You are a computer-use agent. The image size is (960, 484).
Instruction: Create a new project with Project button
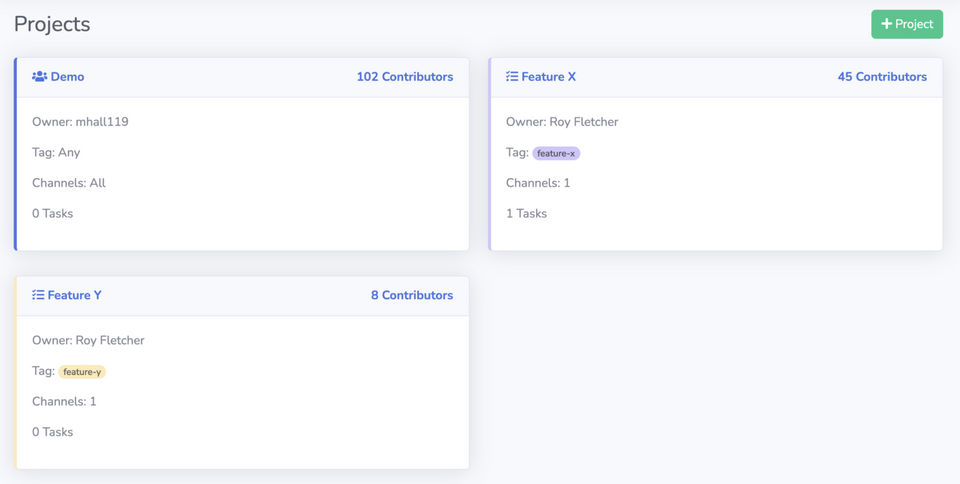tap(907, 24)
